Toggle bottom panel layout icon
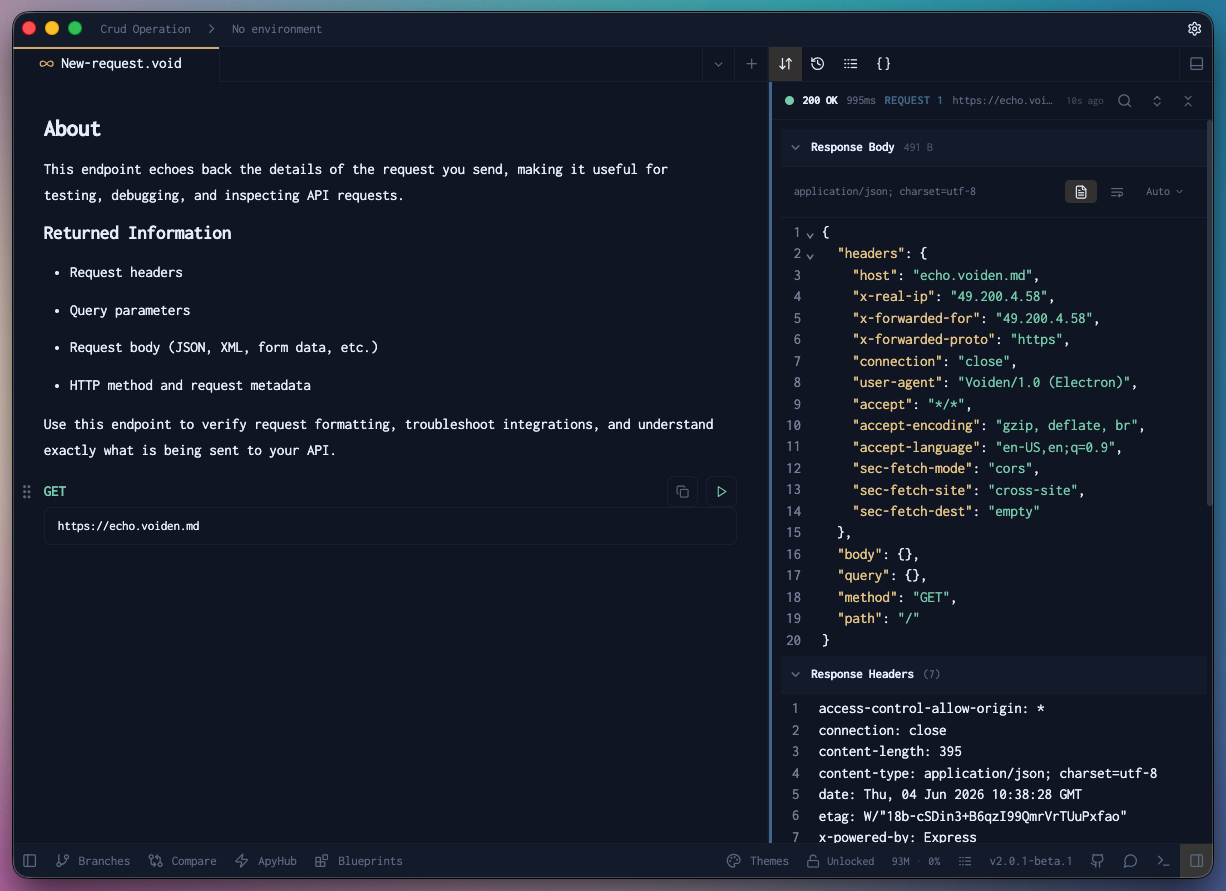 [1196, 64]
